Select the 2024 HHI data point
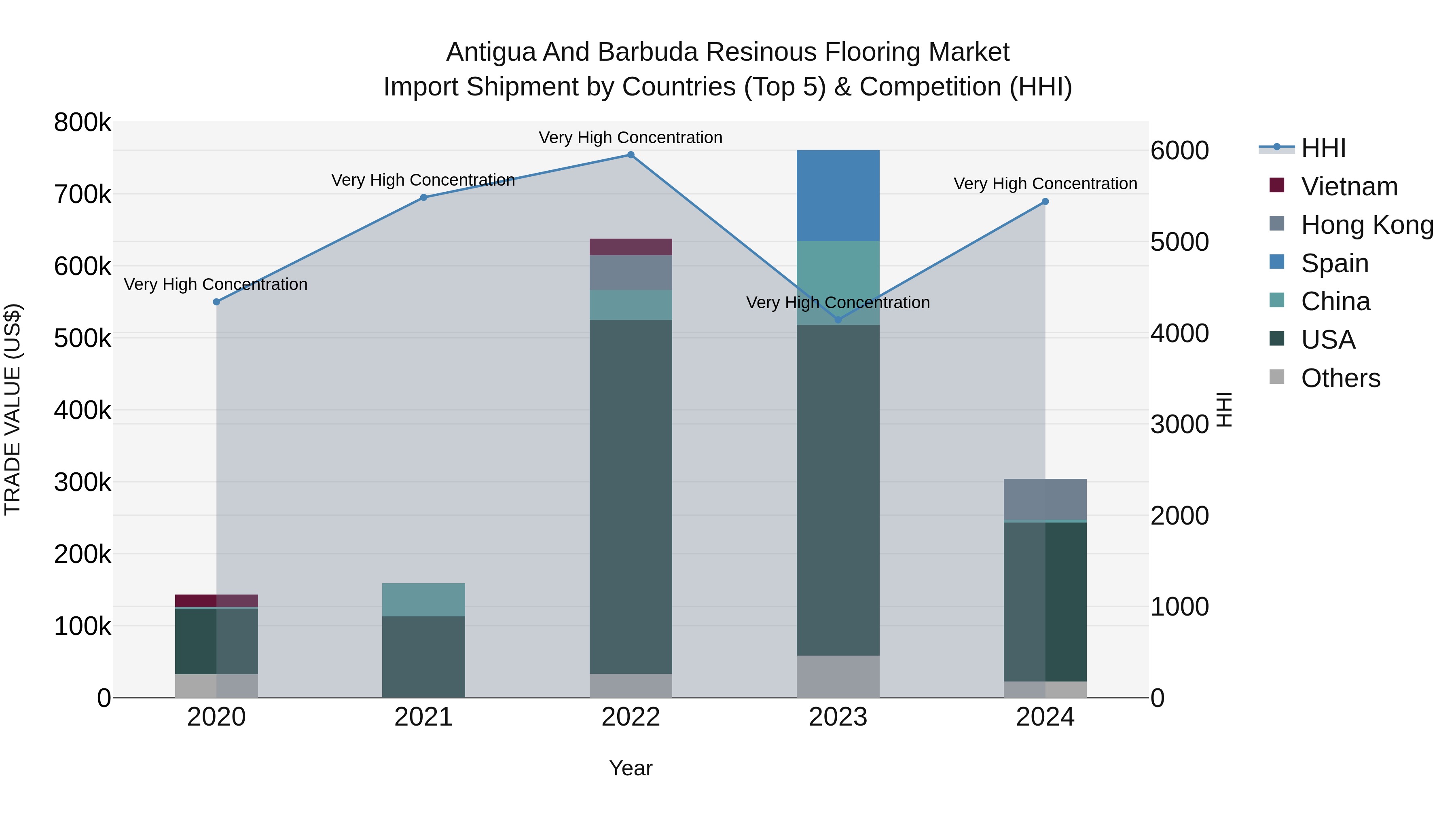1456x819 pixels. (x=1045, y=202)
